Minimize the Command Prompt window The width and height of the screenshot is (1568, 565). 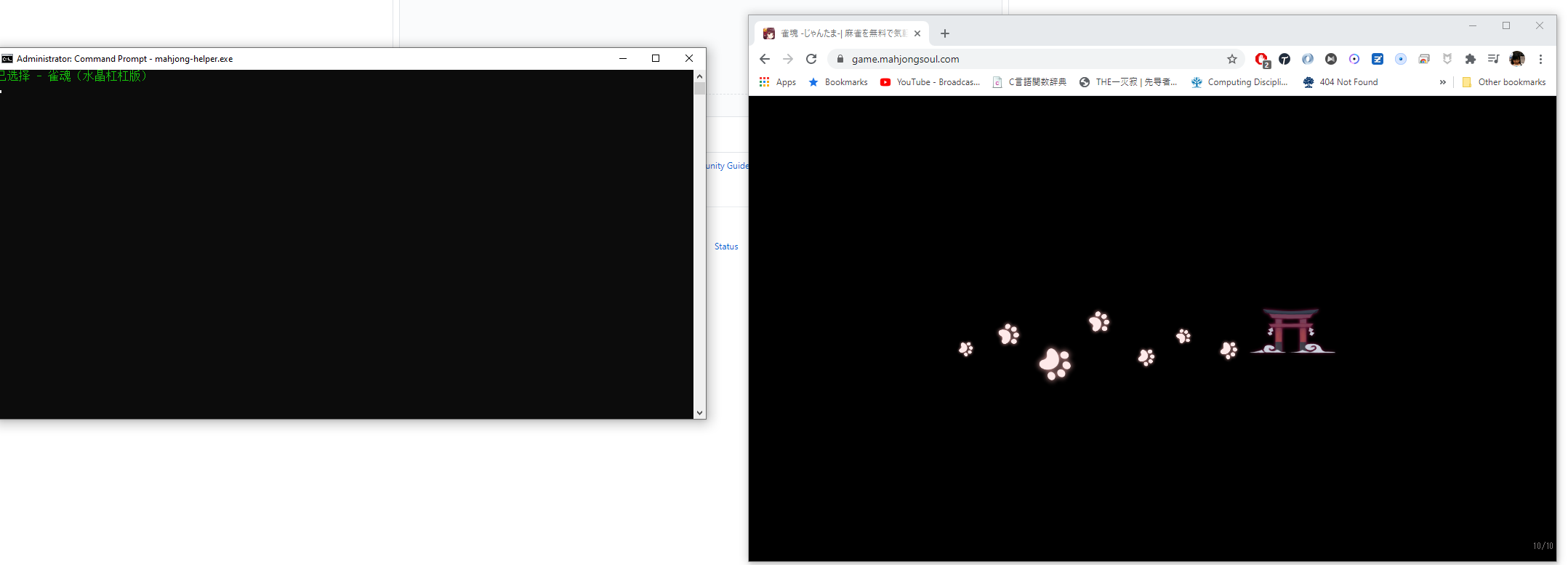[623, 58]
